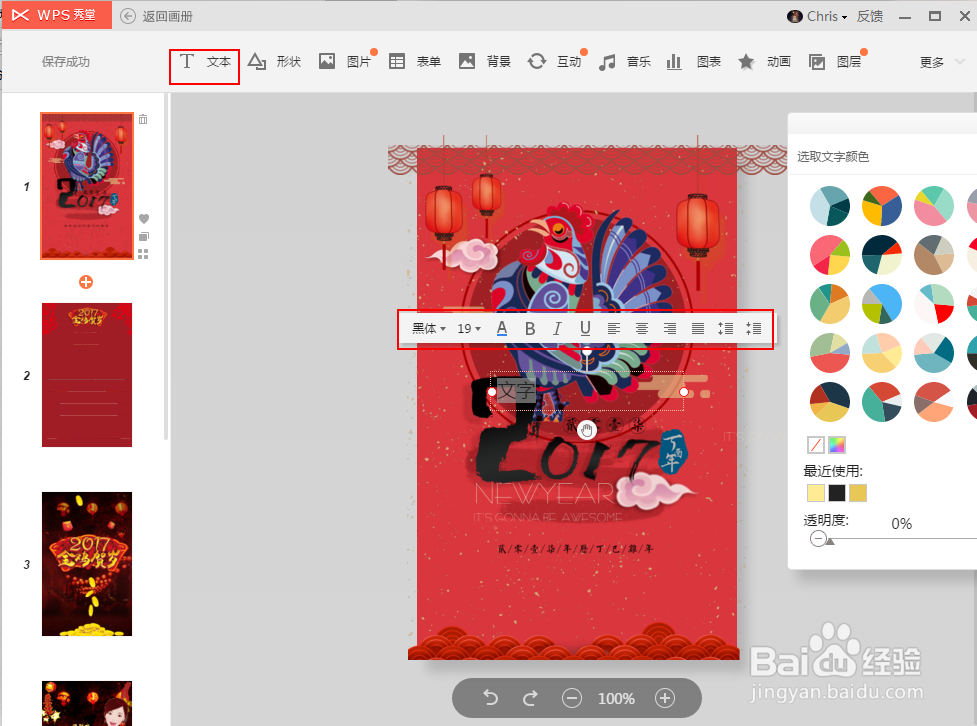The height and width of the screenshot is (726, 977).
Task: Add a new page with orange plus
Action: (86, 282)
